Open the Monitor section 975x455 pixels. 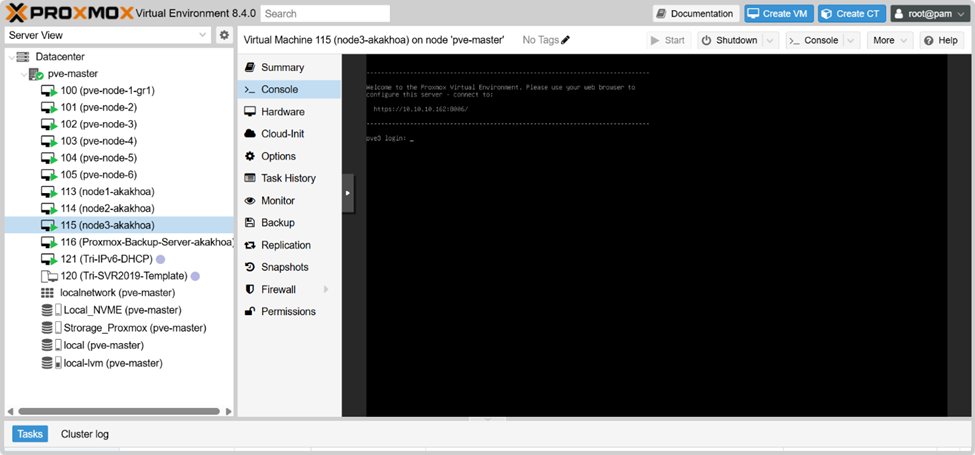pos(277,201)
